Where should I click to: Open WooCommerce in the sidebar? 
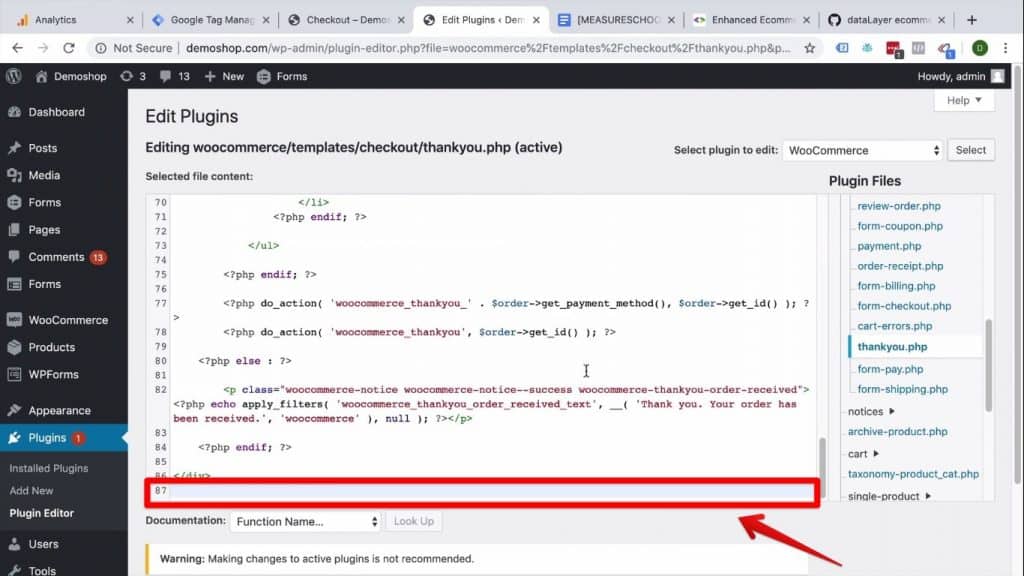pos(68,320)
